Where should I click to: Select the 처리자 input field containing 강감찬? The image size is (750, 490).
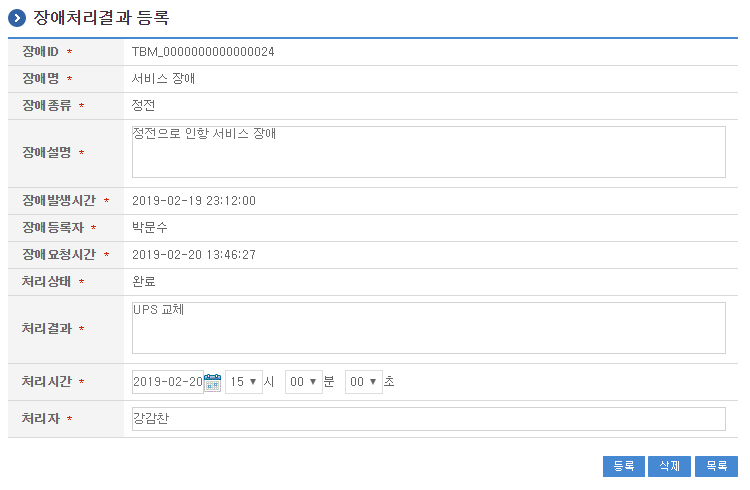point(428,418)
